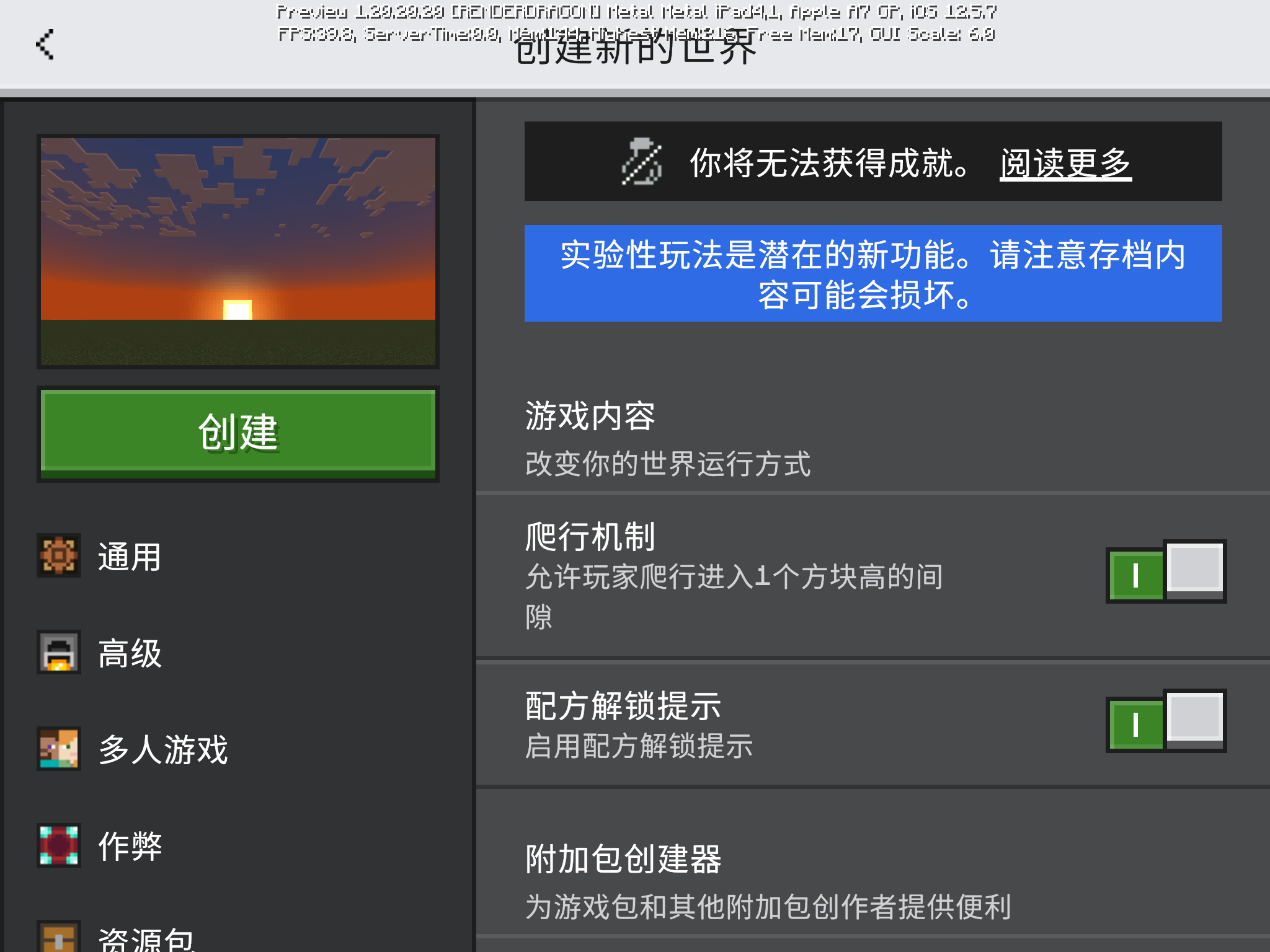The height and width of the screenshot is (952, 1270).
Task: Click the chest icon beside 资源包
Action: click(59, 937)
